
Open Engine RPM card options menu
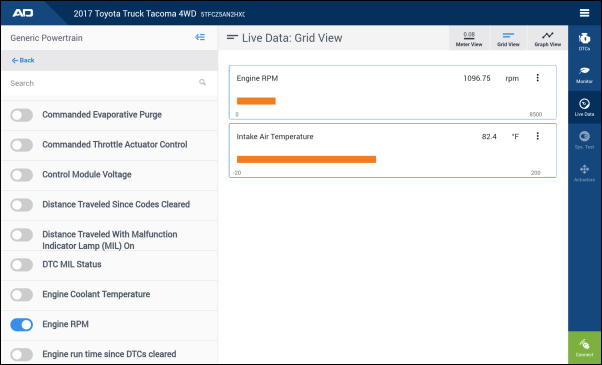coord(538,78)
